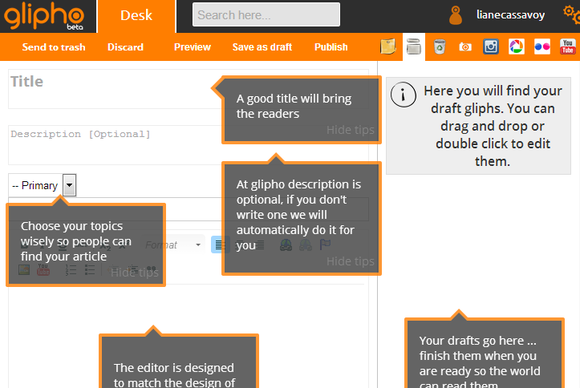Open the lianecassavoy profile link
Image resolution: width=580 pixels, height=388 pixels.
(x=510, y=15)
